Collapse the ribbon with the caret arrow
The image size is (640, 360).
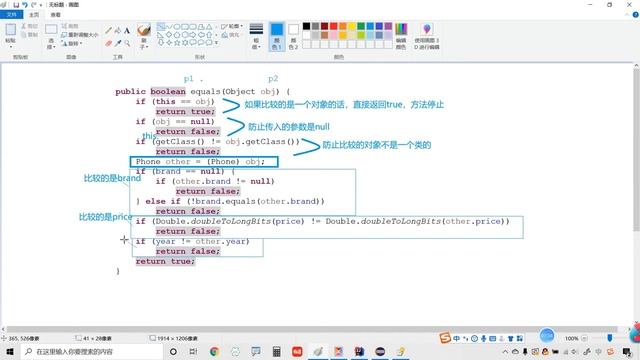point(627,15)
